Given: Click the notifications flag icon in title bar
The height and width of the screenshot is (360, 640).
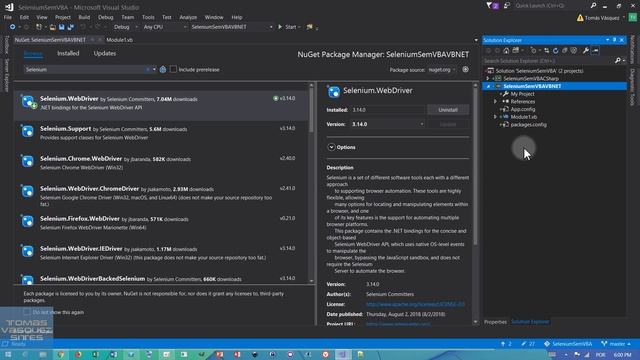Looking at the screenshot, I should pyautogui.click(x=492, y=6).
